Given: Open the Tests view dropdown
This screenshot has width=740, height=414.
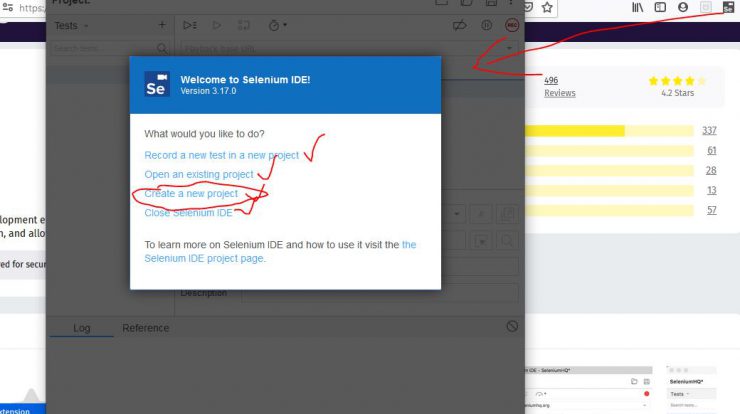Looking at the screenshot, I should (71, 25).
